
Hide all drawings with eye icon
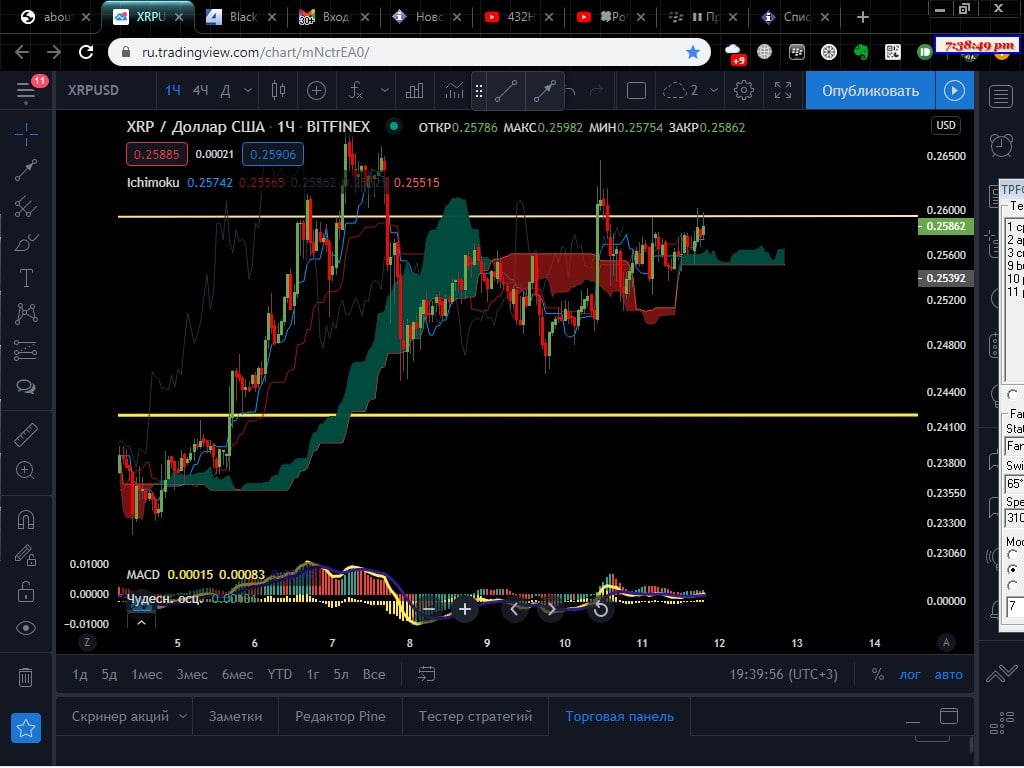point(26,628)
